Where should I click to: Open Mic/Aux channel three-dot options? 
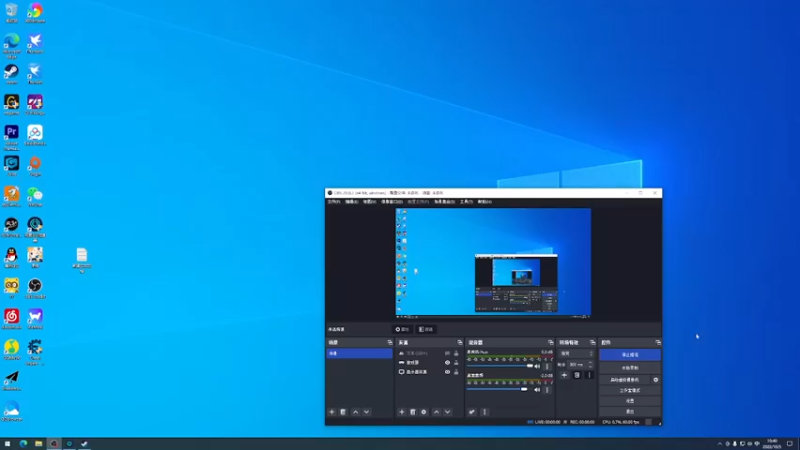(x=547, y=366)
